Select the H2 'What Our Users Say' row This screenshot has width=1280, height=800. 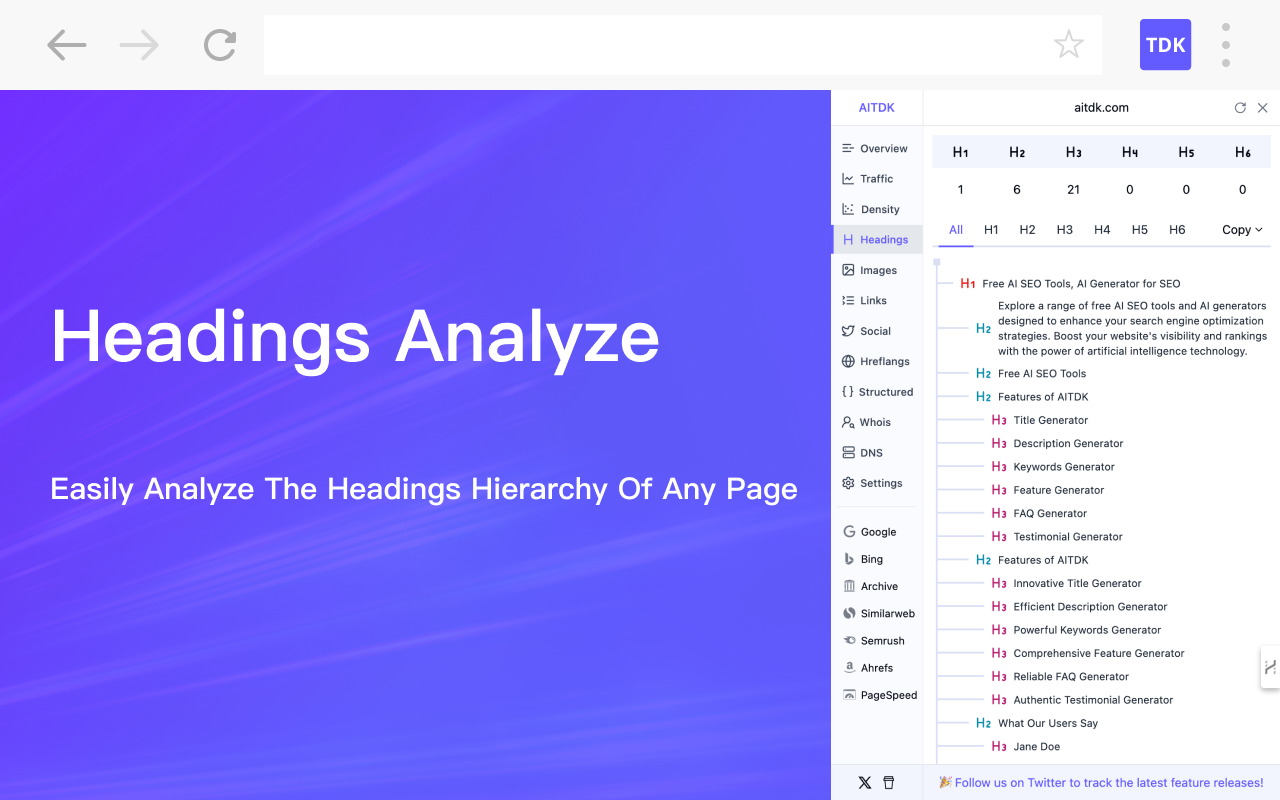[x=1037, y=724]
